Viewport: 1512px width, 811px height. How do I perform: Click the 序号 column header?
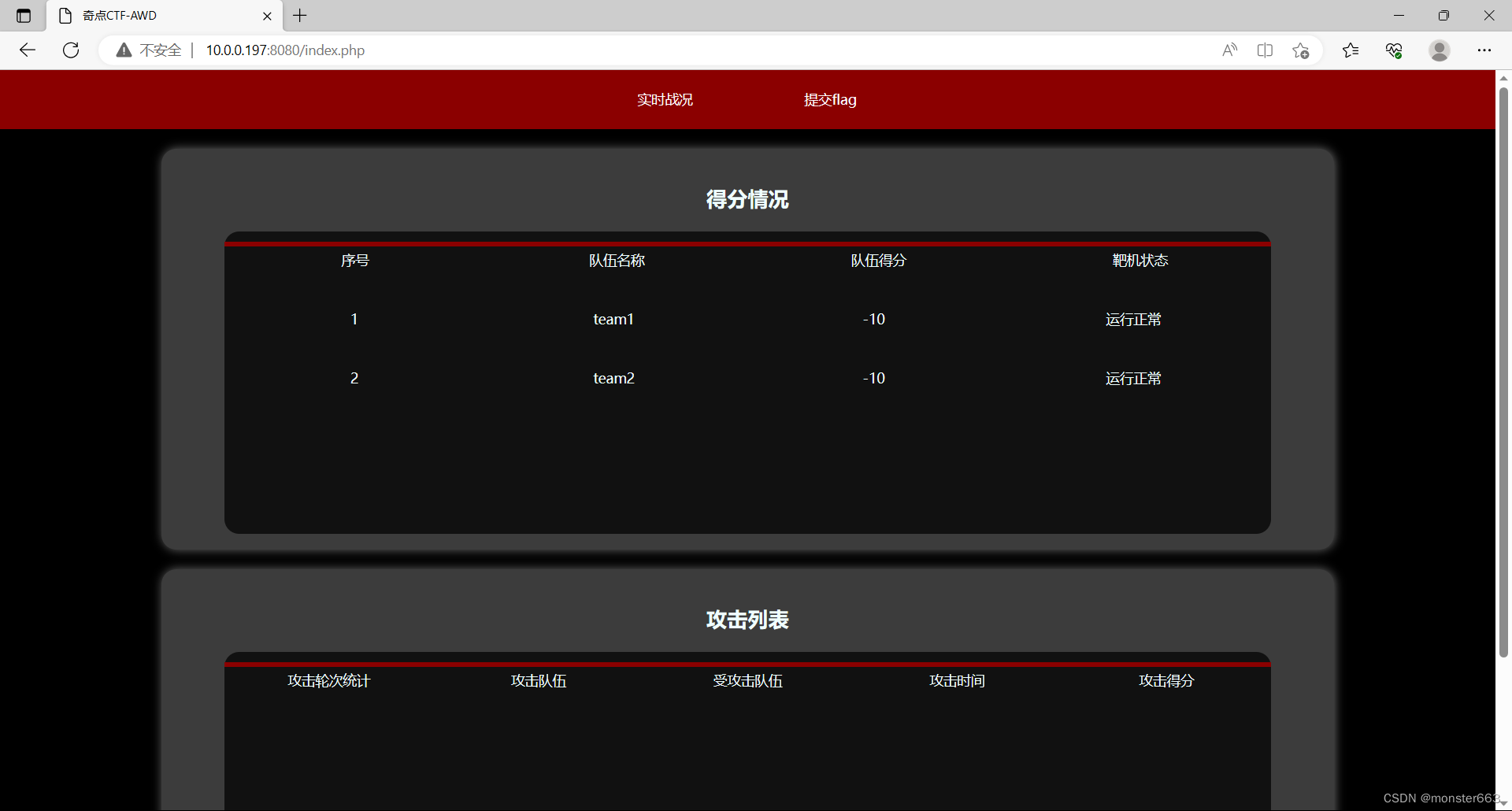click(355, 261)
